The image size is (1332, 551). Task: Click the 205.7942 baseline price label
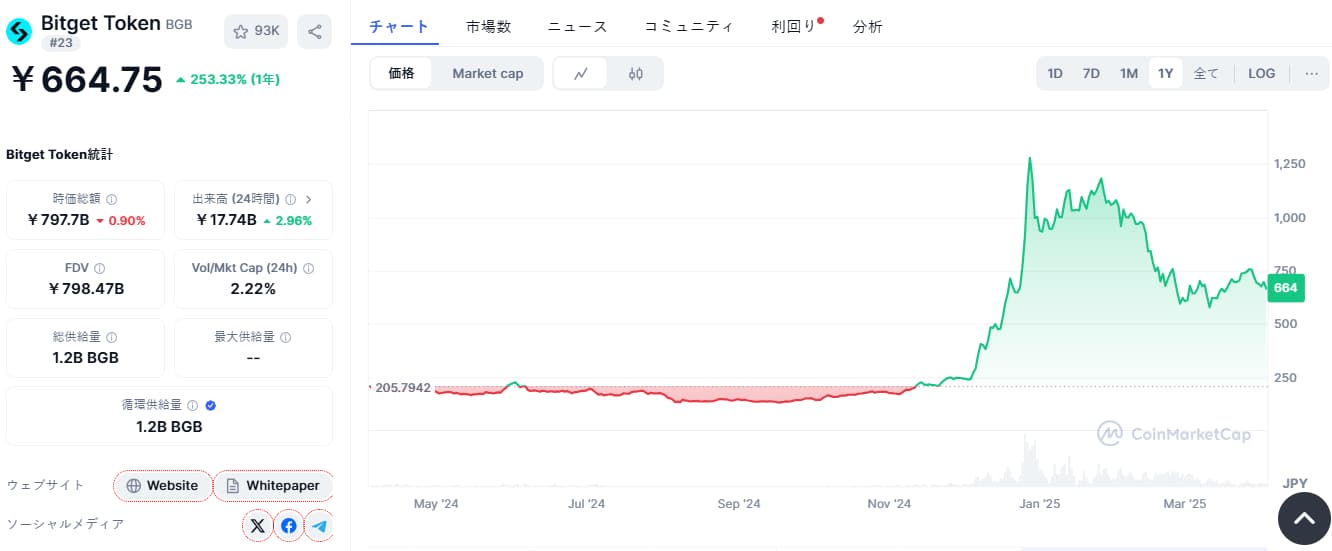(402, 387)
